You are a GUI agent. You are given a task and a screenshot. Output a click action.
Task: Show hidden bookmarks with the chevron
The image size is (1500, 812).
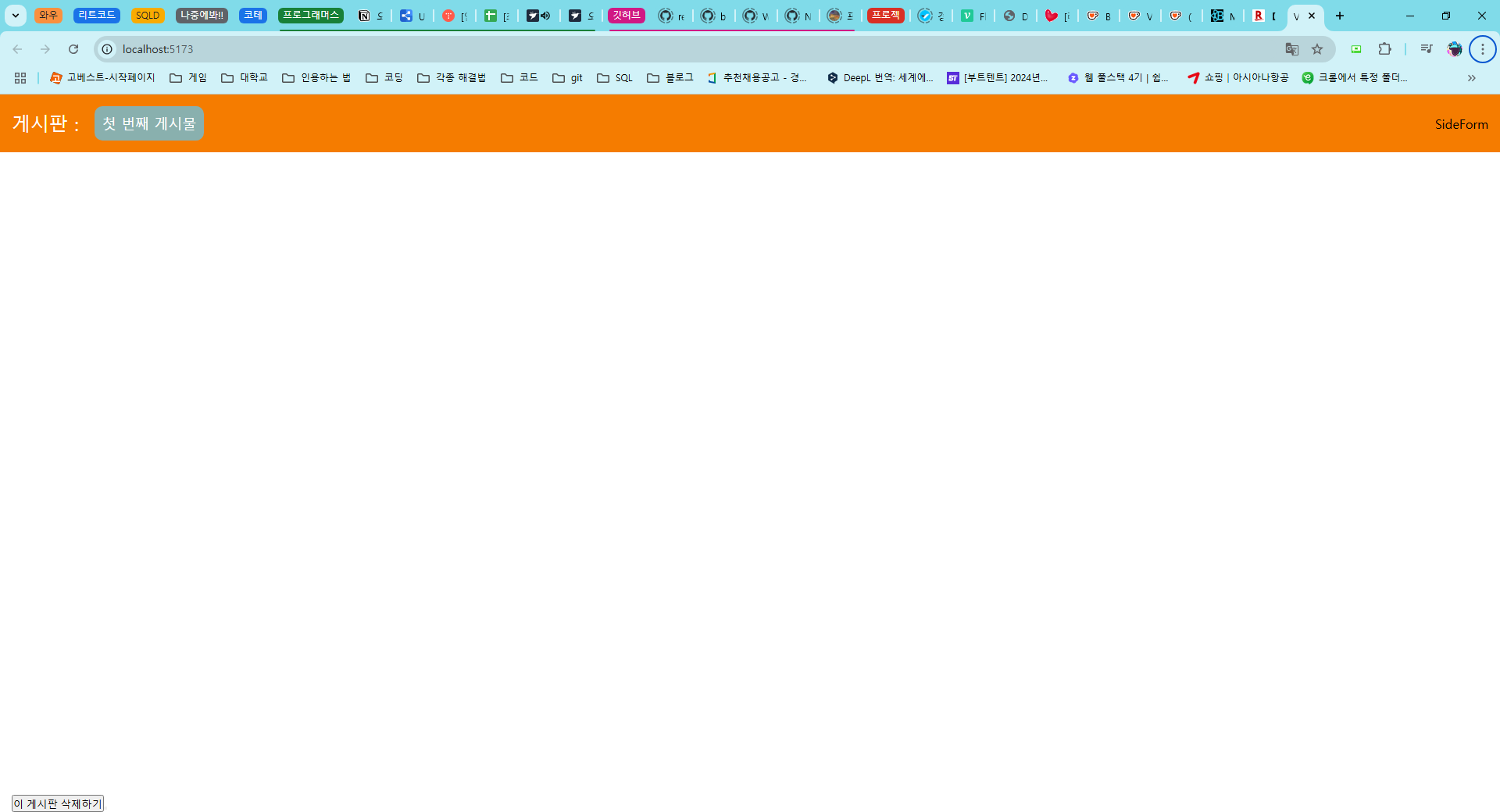coord(1472,78)
